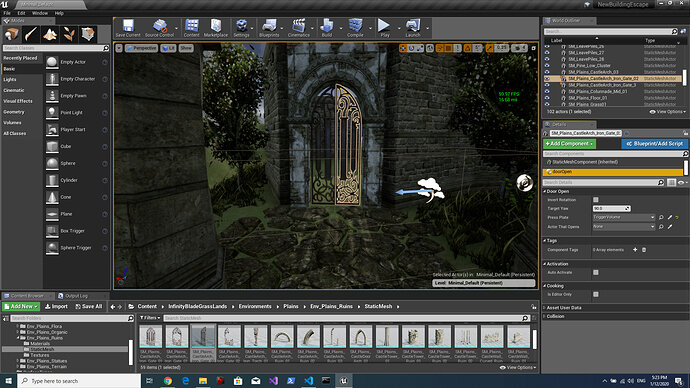Click the Save Current toolbar icon
The height and width of the screenshot is (388, 690).
pos(128,28)
